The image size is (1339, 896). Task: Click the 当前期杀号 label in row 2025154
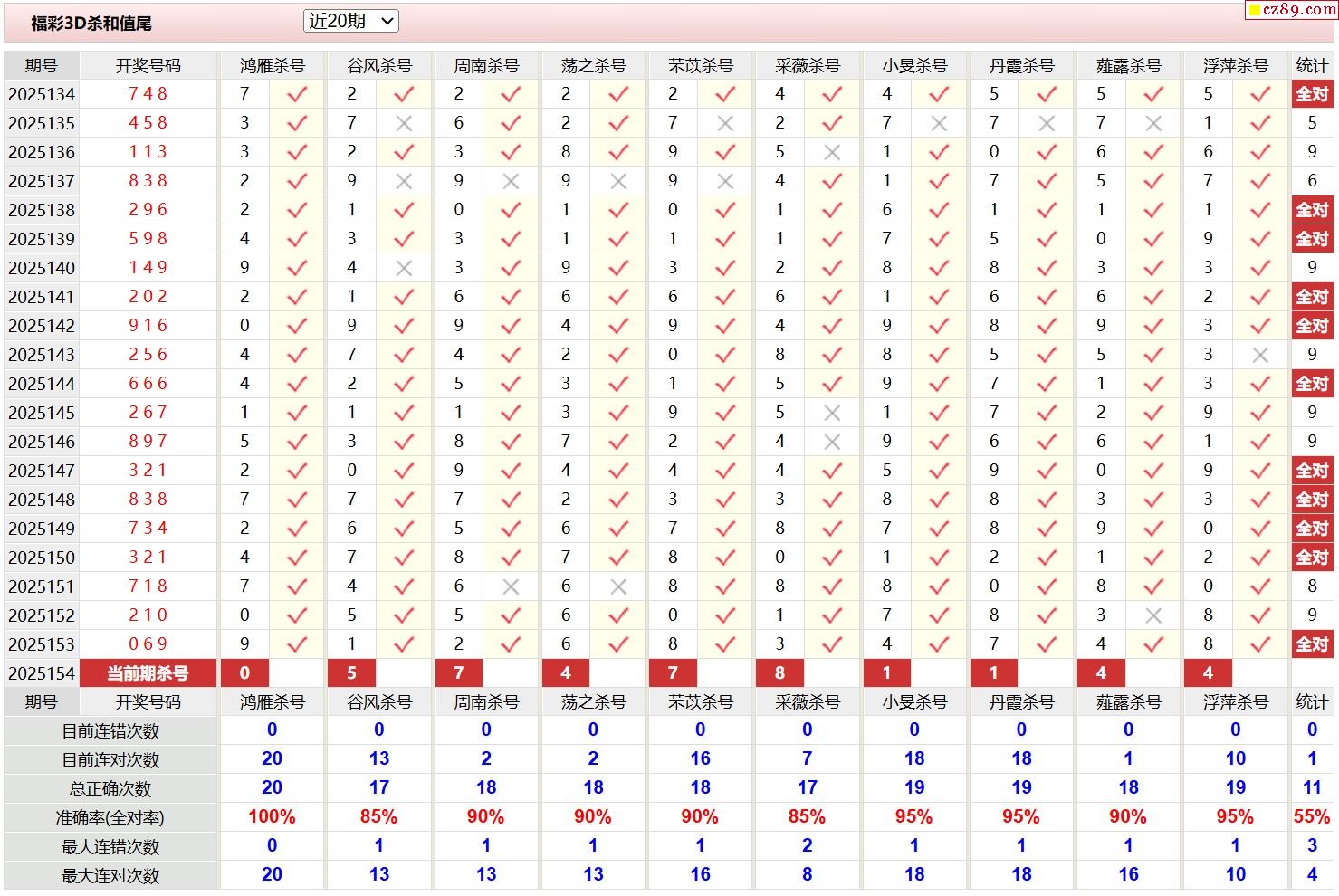pyautogui.click(x=148, y=673)
